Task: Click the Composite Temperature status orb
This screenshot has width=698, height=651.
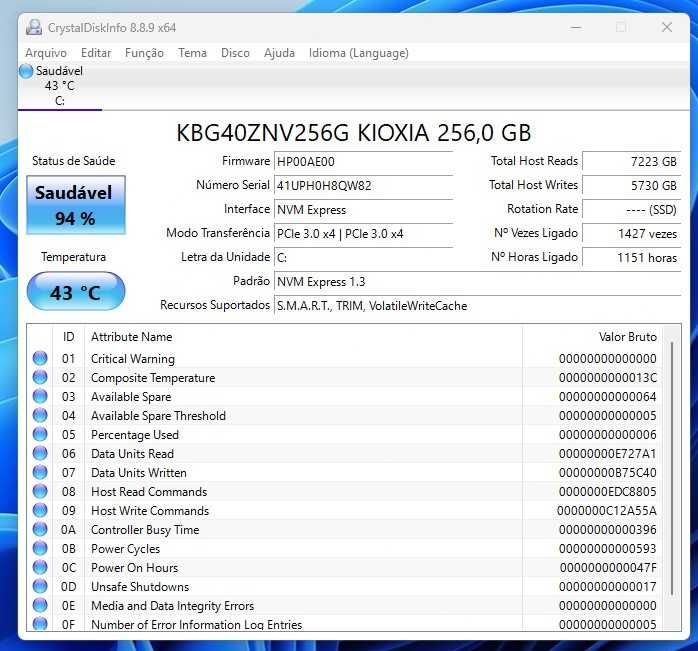Action: coord(40,378)
